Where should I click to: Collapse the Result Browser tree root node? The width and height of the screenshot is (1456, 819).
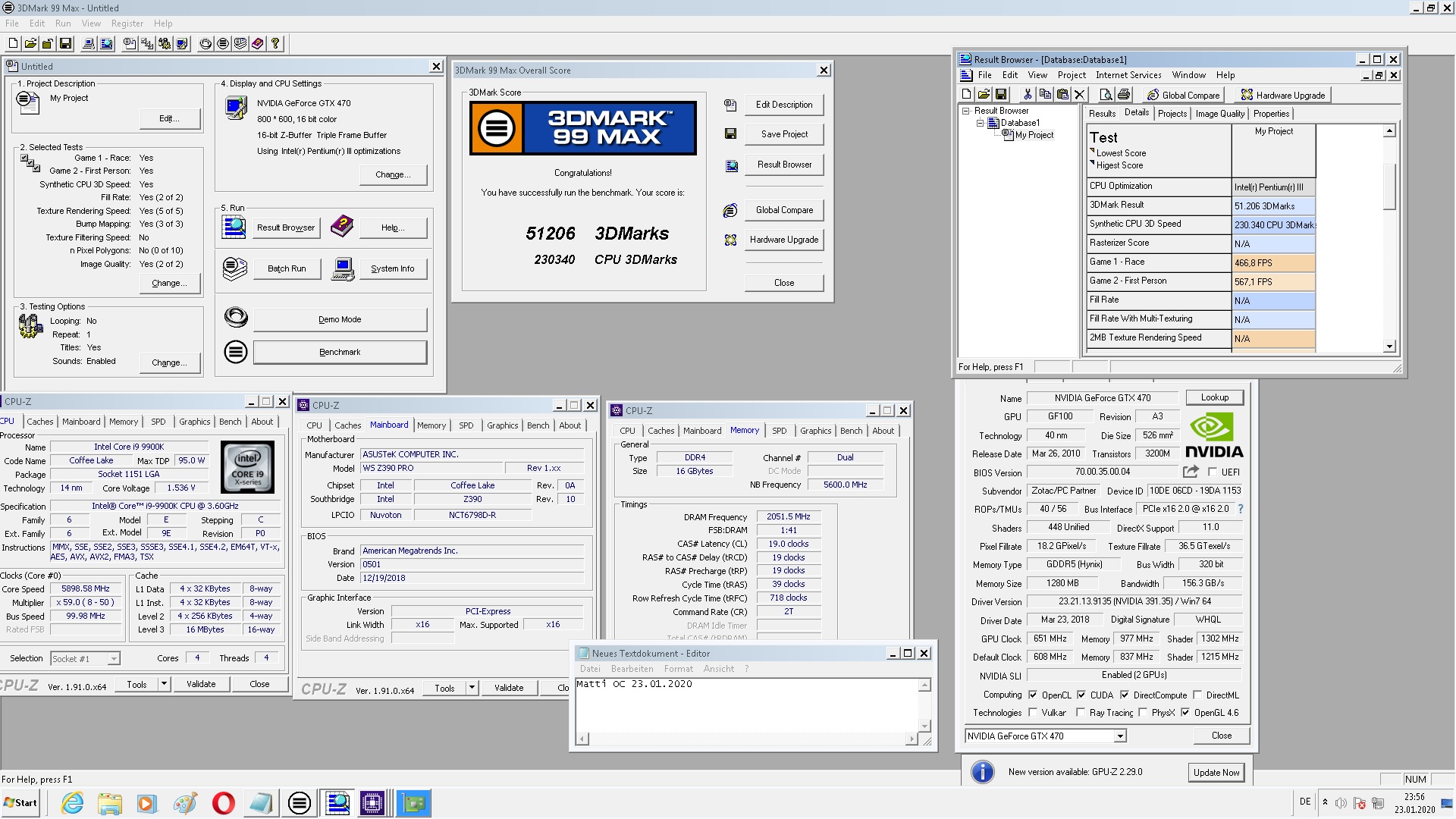(966, 111)
